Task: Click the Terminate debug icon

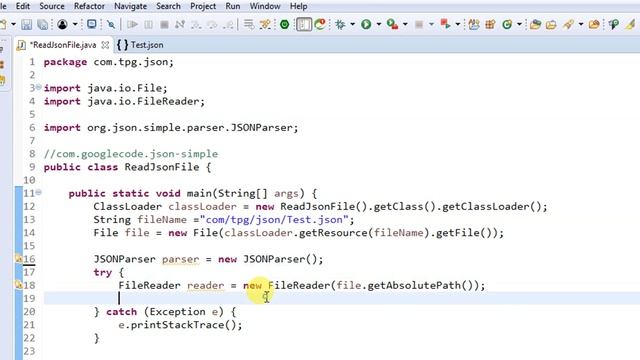Action: (164, 24)
